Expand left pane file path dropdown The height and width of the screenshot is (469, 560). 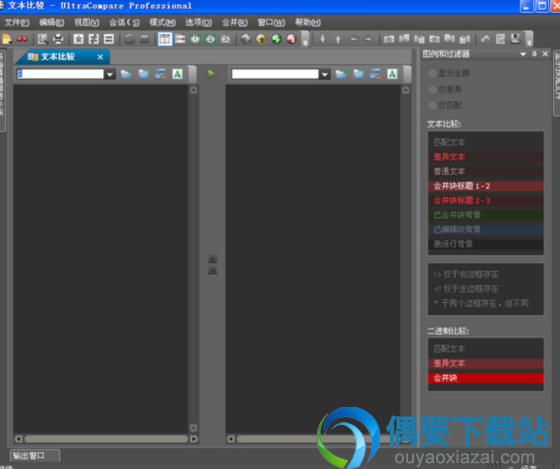[110, 74]
